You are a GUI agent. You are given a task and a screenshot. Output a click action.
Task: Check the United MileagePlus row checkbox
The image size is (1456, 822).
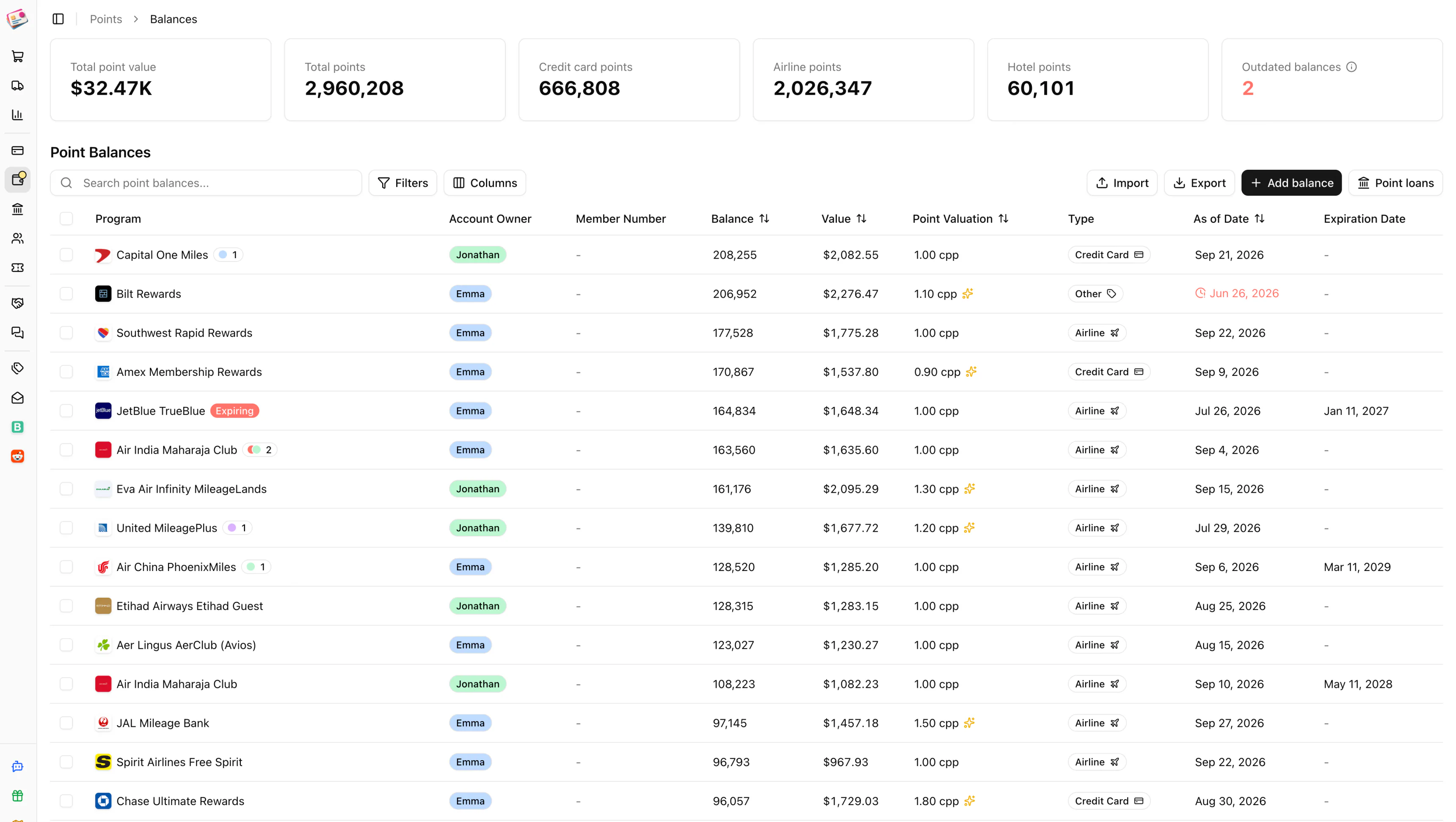point(66,528)
